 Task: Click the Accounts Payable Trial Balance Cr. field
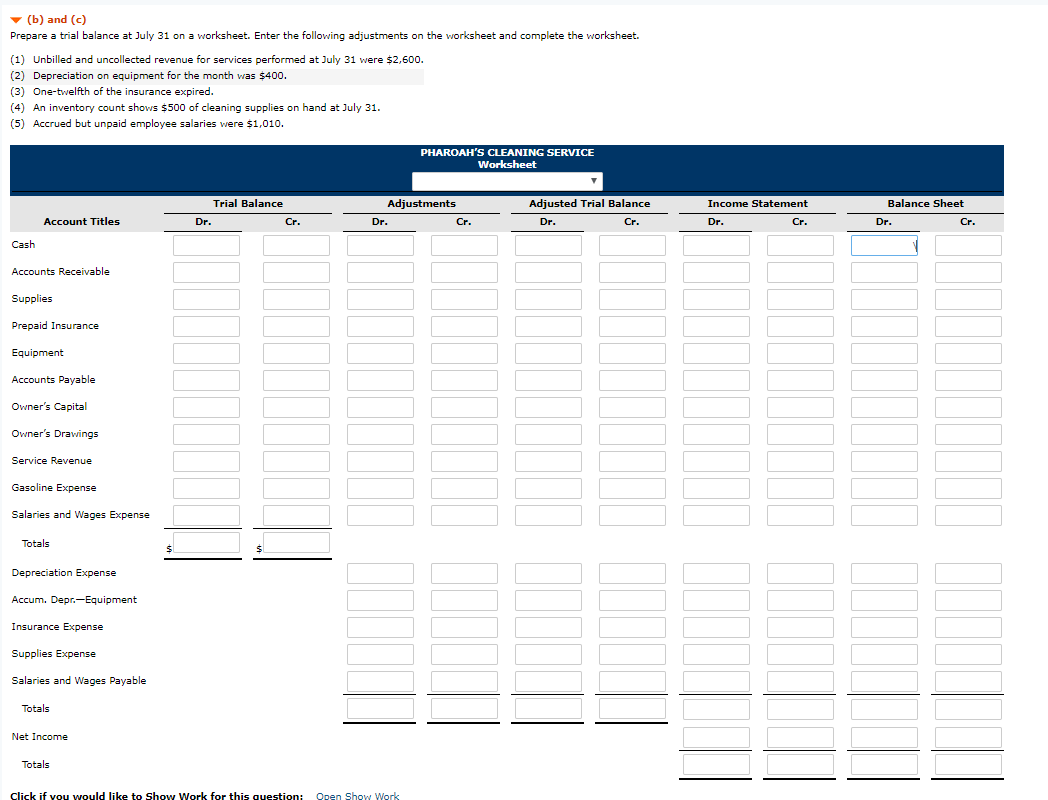click(x=295, y=379)
